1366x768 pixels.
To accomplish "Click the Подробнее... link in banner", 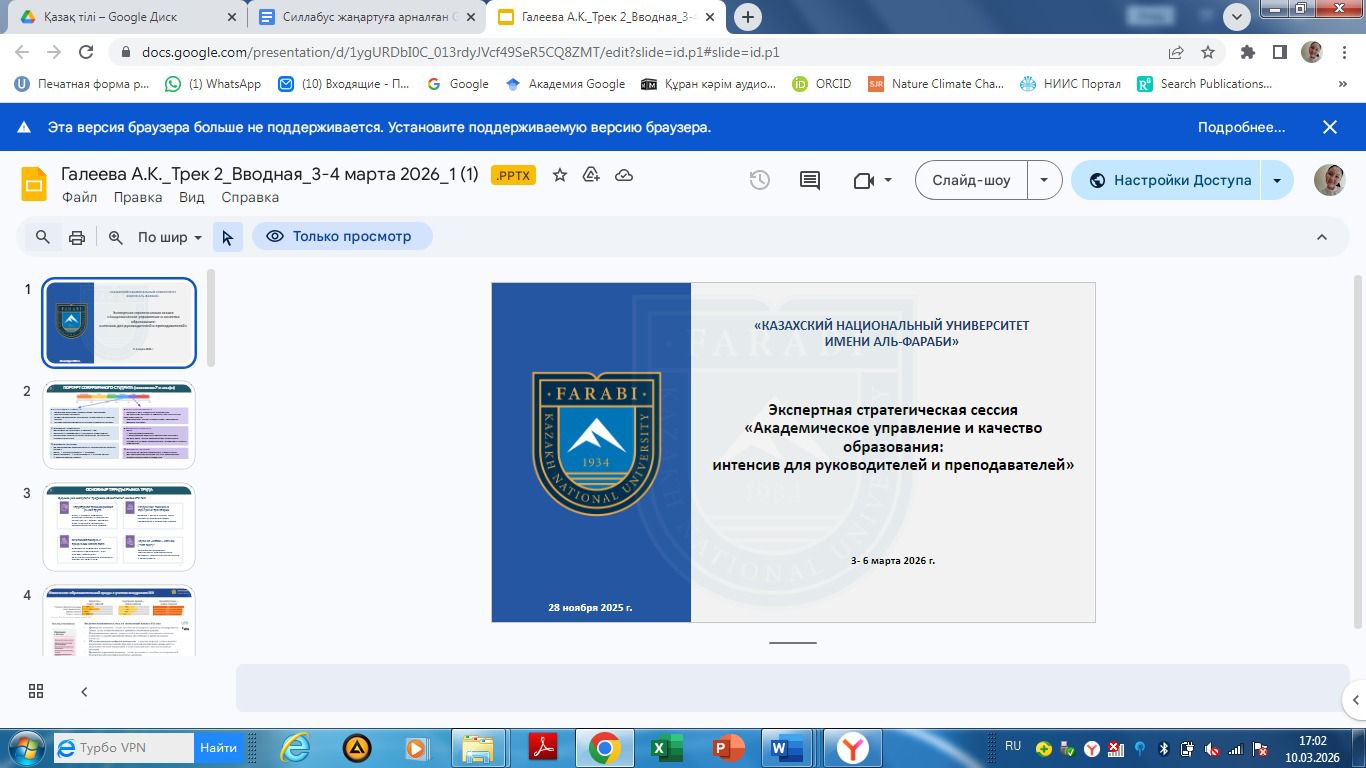I will pyautogui.click(x=1241, y=127).
